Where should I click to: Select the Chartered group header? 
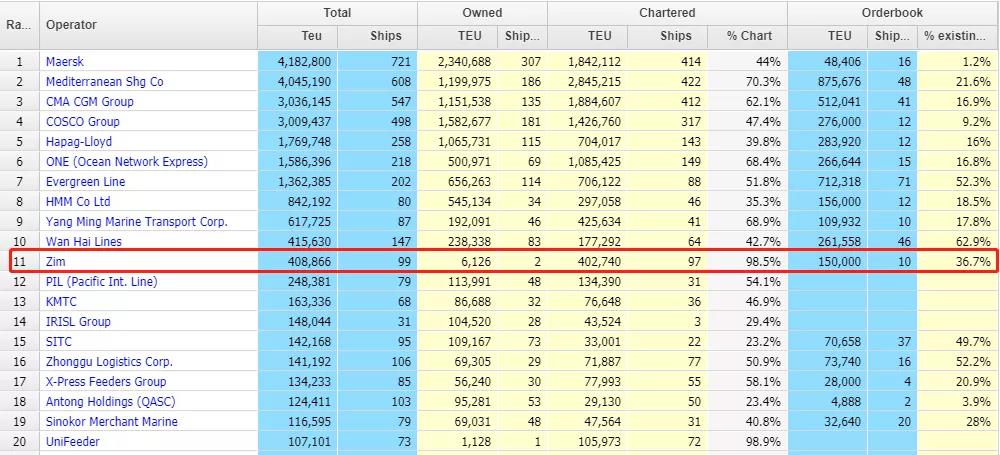(x=667, y=13)
